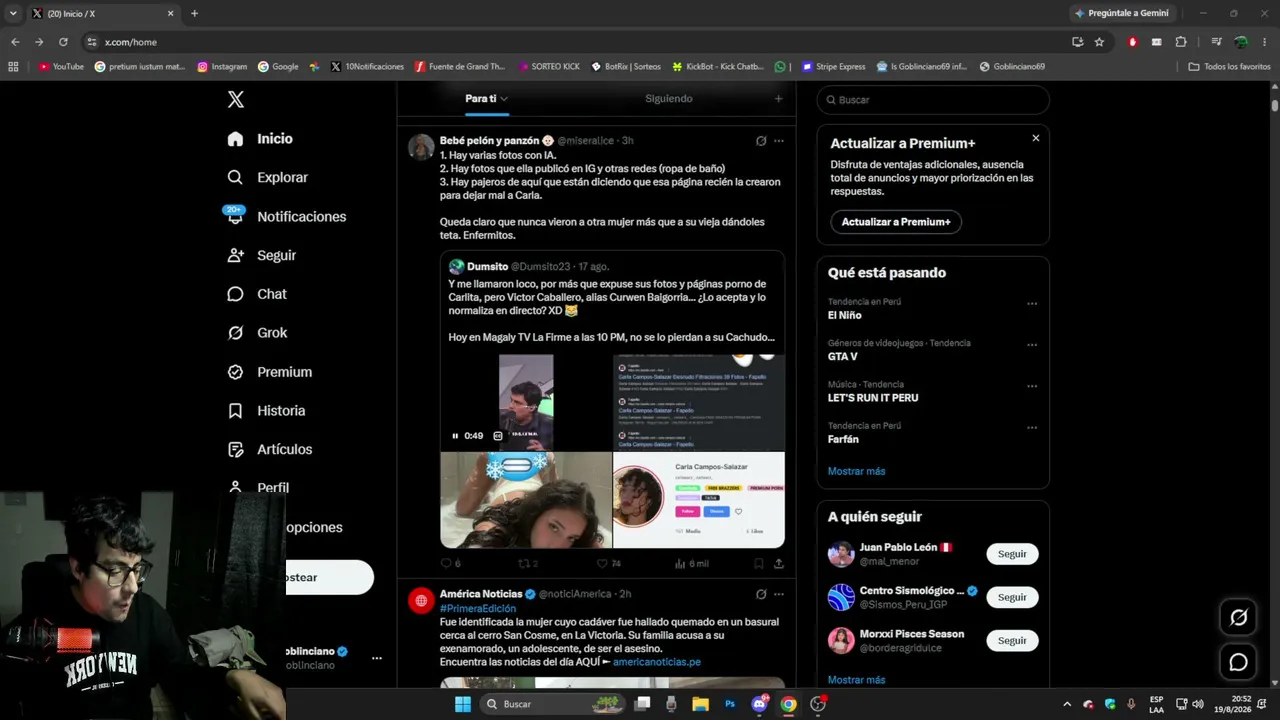Image resolution: width=1280 pixels, height=720 pixels.
Task: Open more options for Farfán trend
Action: [x=1032, y=428]
